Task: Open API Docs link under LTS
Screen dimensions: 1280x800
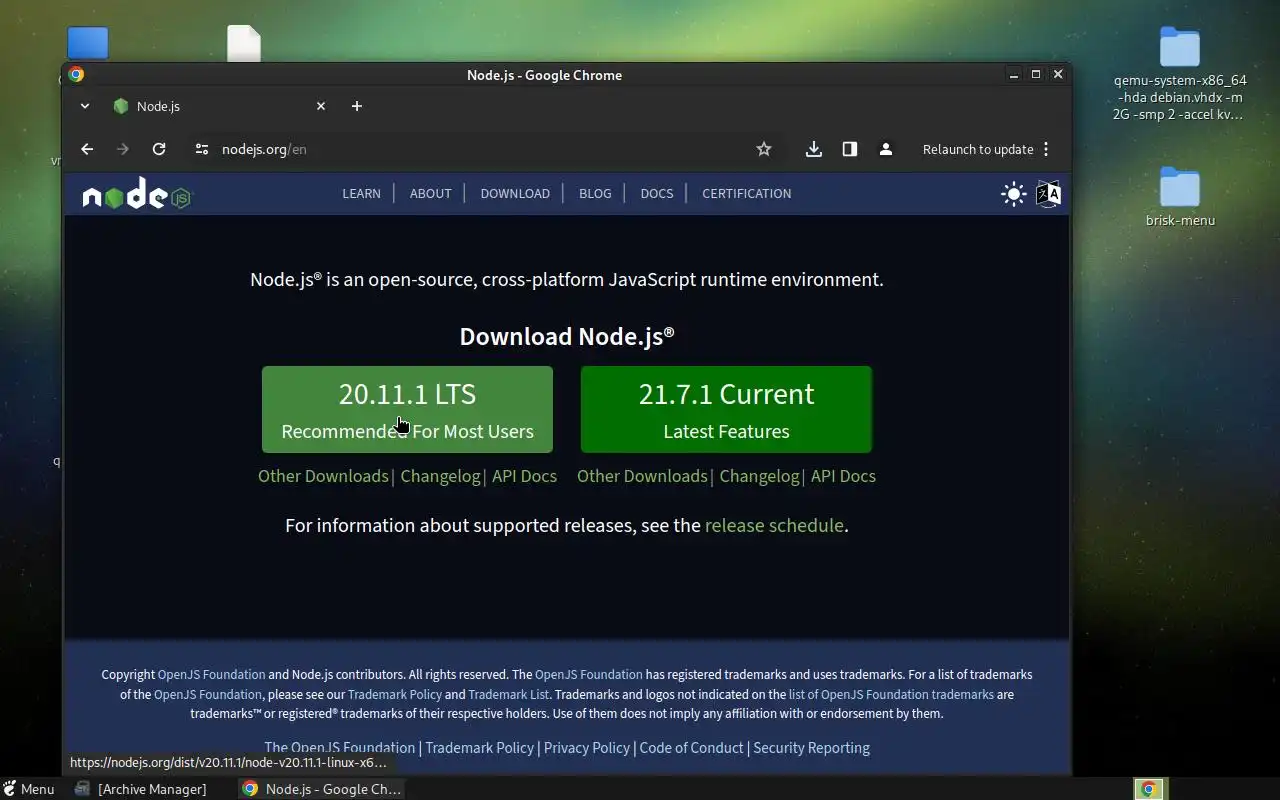Action: (x=524, y=476)
